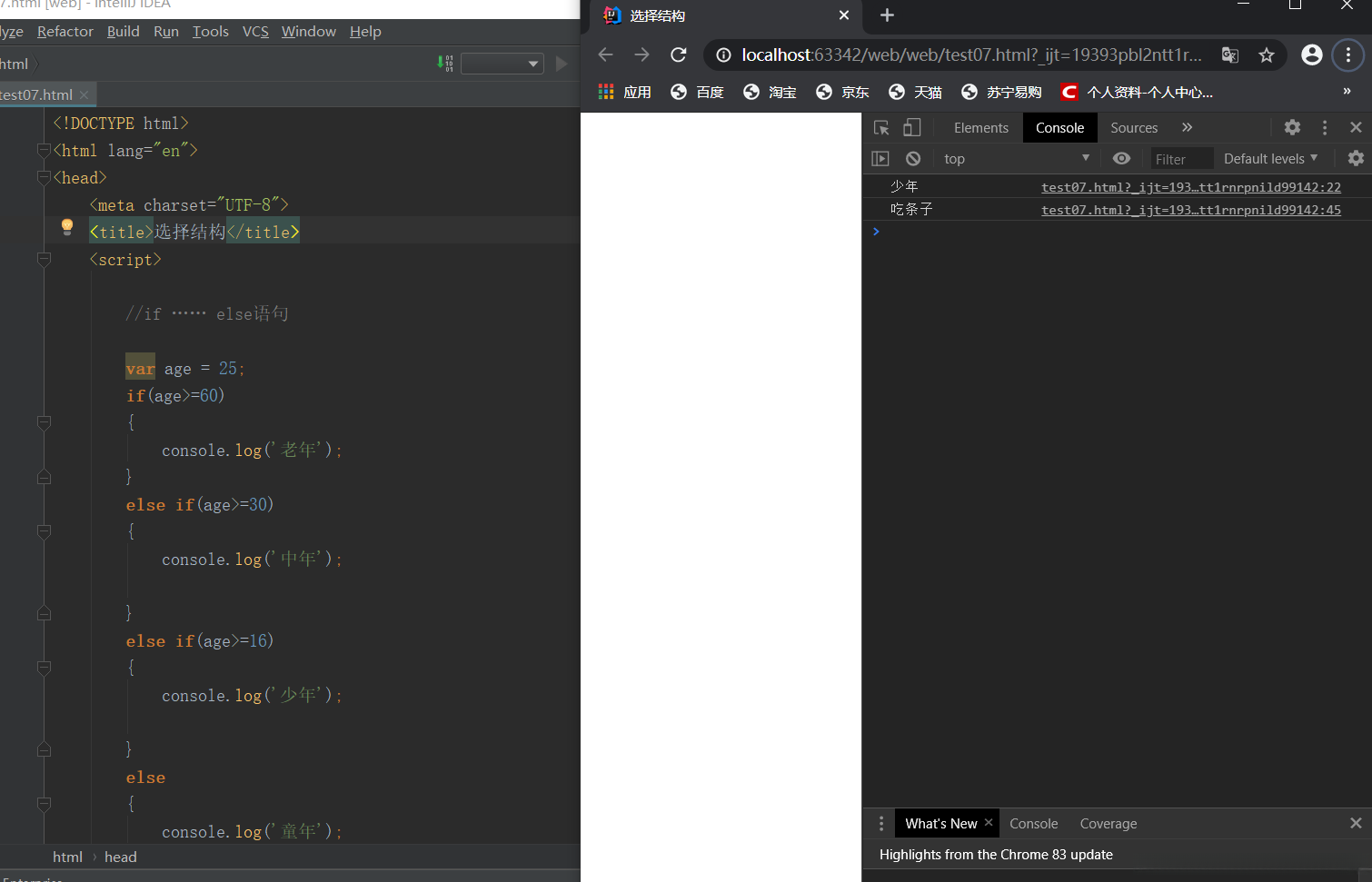Open the run configuration dropdown
The width and height of the screenshot is (1372, 882).
pyautogui.click(x=502, y=64)
